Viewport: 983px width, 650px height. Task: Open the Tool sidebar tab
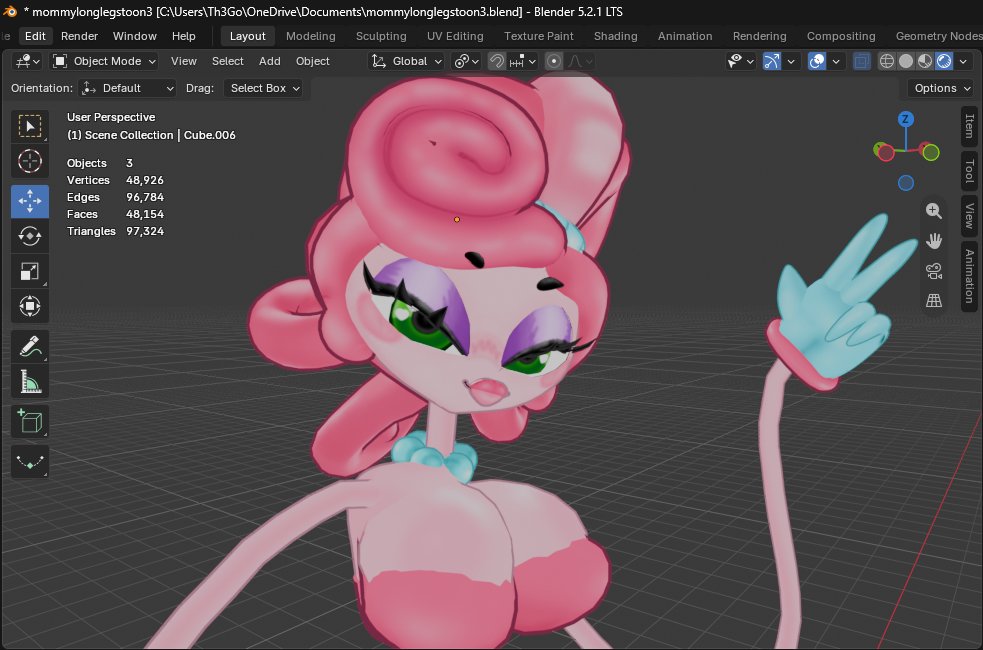tap(969, 170)
